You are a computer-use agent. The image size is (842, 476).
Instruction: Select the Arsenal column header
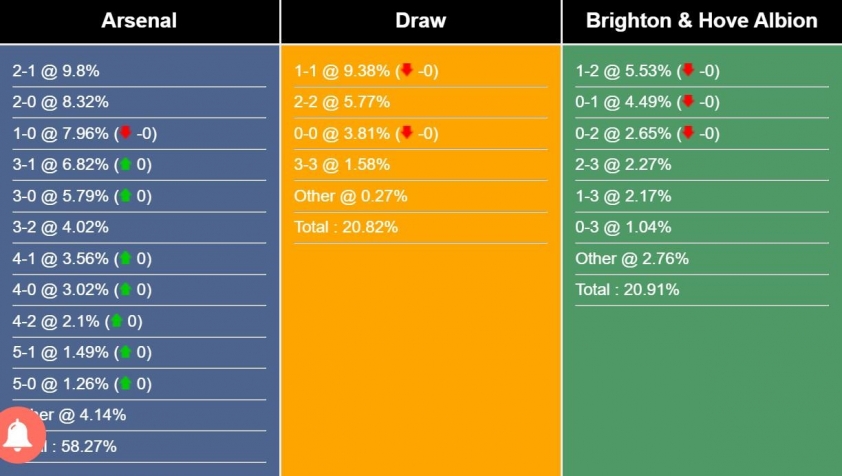pyautogui.click(x=139, y=21)
